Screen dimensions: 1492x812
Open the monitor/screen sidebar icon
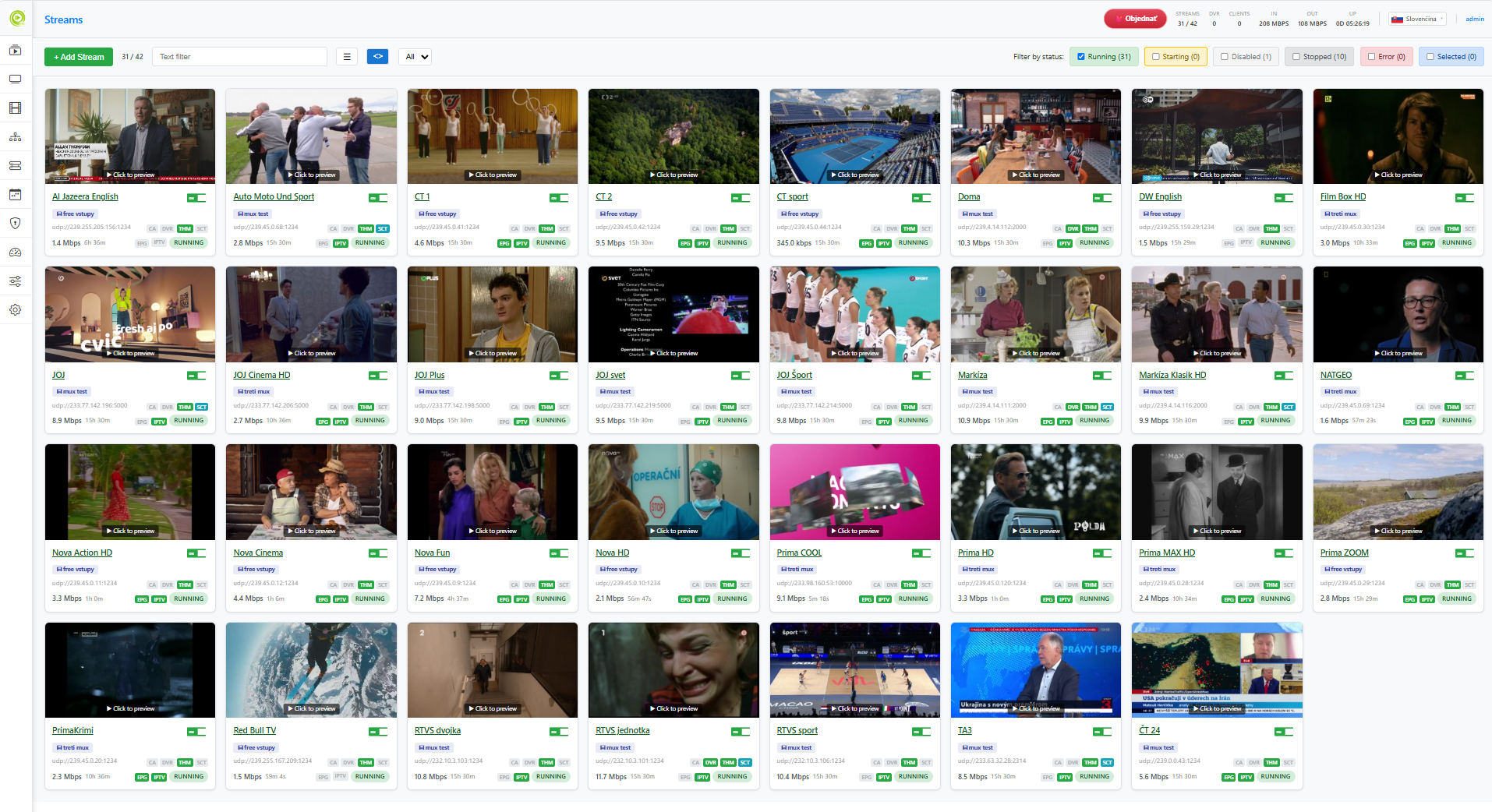pyautogui.click(x=16, y=79)
